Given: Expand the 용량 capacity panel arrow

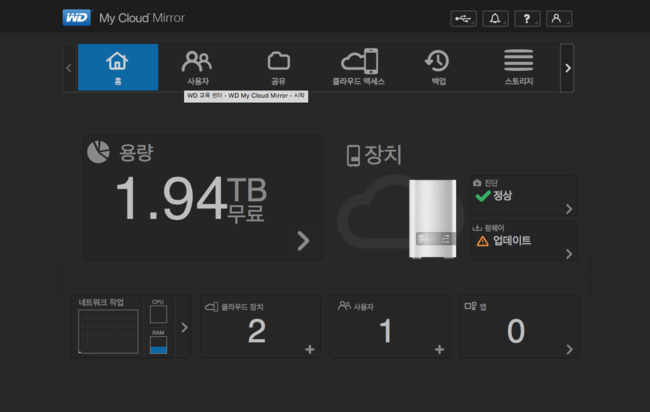Looking at the screenshot, I should click(x=303, y=241).
